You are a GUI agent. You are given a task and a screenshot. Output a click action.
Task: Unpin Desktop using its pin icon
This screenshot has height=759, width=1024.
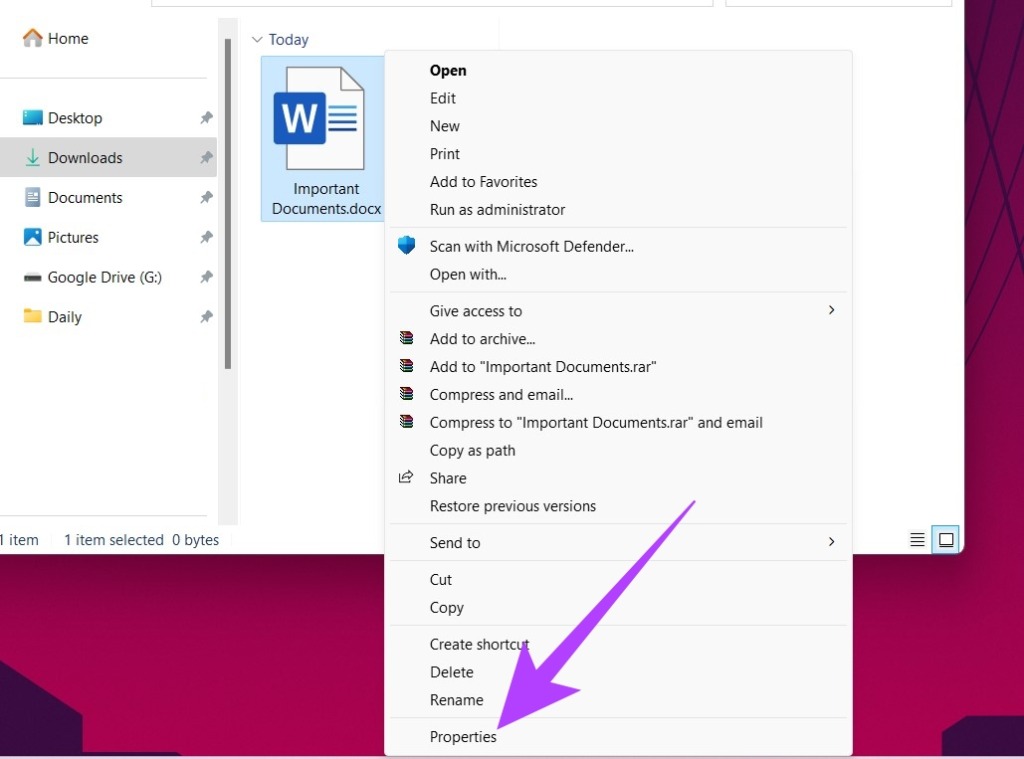point(206,118)
